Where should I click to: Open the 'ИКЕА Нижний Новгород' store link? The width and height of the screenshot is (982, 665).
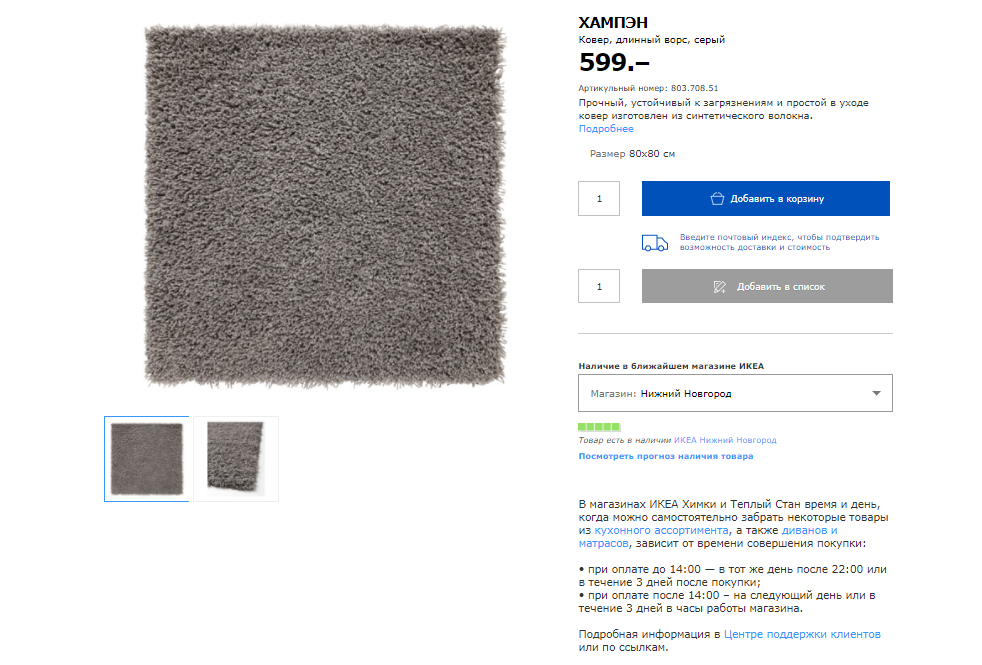click(724, 440)
